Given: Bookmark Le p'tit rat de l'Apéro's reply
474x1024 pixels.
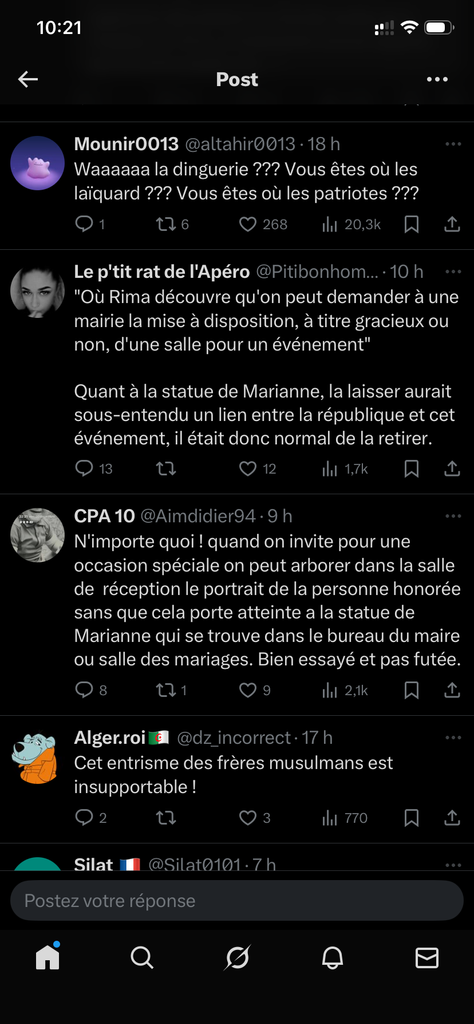Looking at the screenshot, I should (411, 468).
